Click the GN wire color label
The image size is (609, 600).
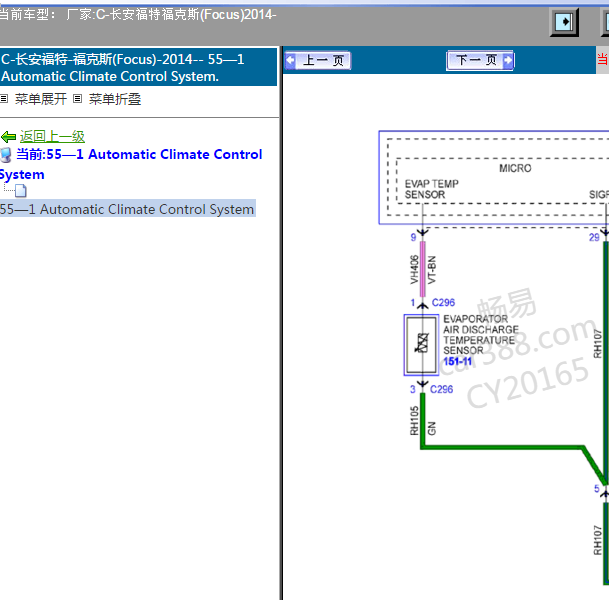pyautogui.click(x=432, y=428)
